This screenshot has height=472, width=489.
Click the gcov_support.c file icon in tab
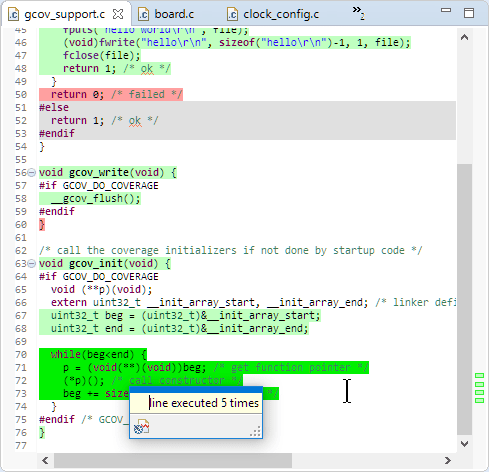coord(13,15)
